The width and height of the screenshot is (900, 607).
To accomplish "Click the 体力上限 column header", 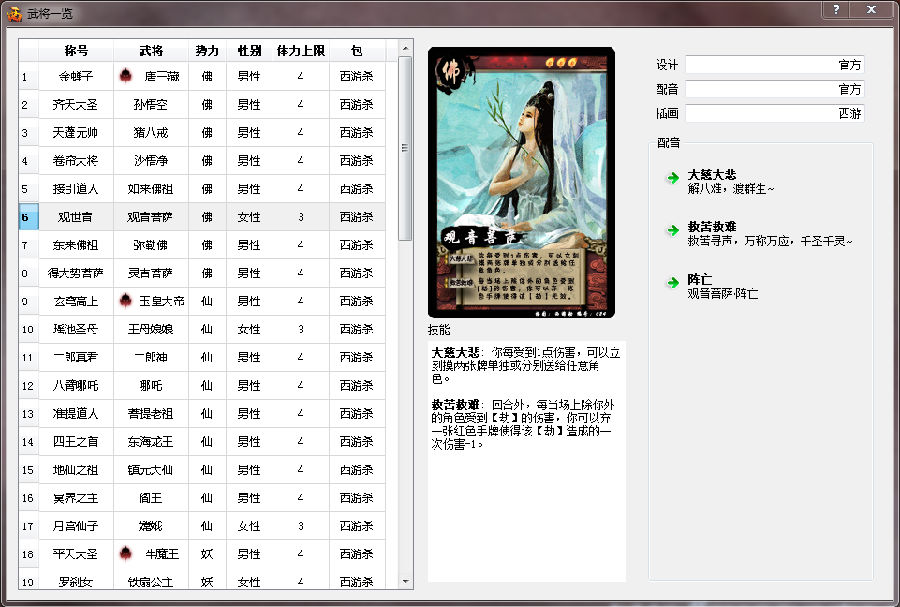I will (300, 50).
